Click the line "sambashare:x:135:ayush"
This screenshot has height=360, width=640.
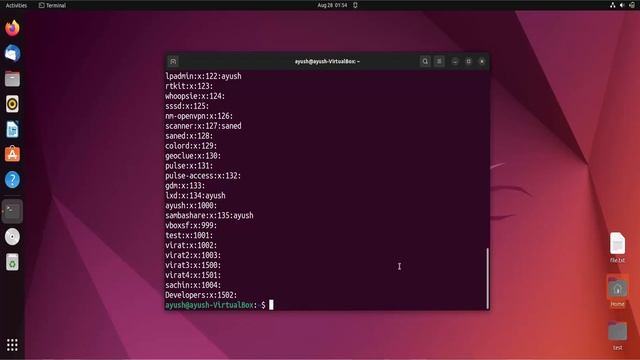pos(209,216)
